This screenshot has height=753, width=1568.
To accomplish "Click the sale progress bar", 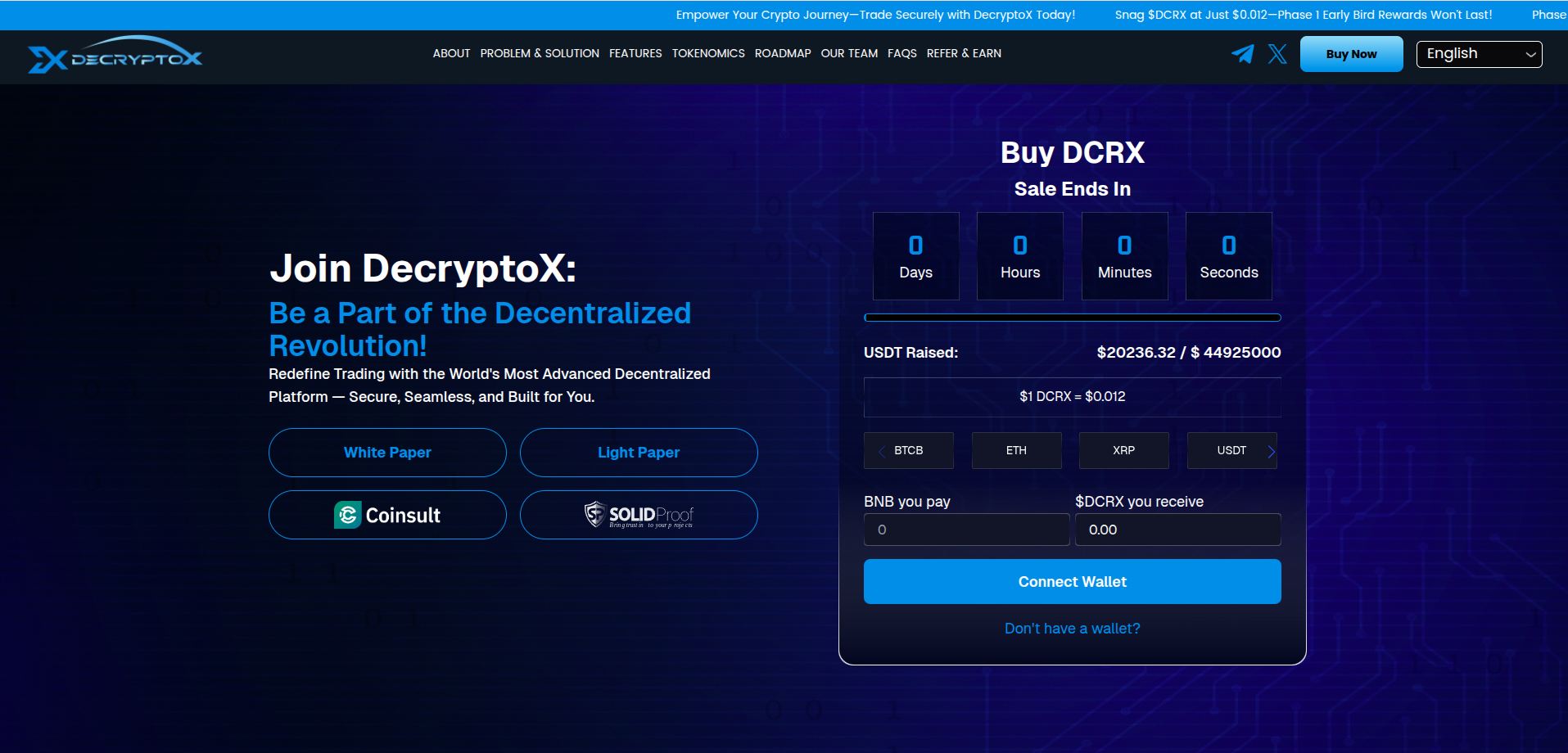I will pyautogui.click(x=1073, y=318).
